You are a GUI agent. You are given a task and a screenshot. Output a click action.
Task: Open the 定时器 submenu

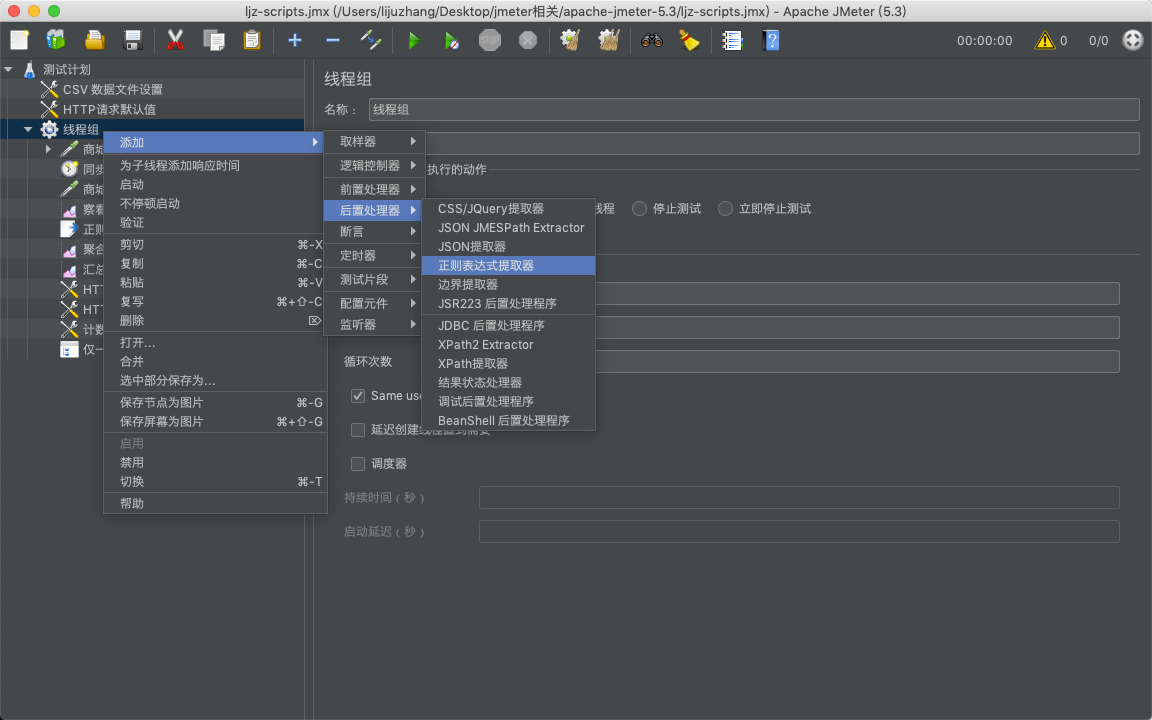[x=372, y=255]
